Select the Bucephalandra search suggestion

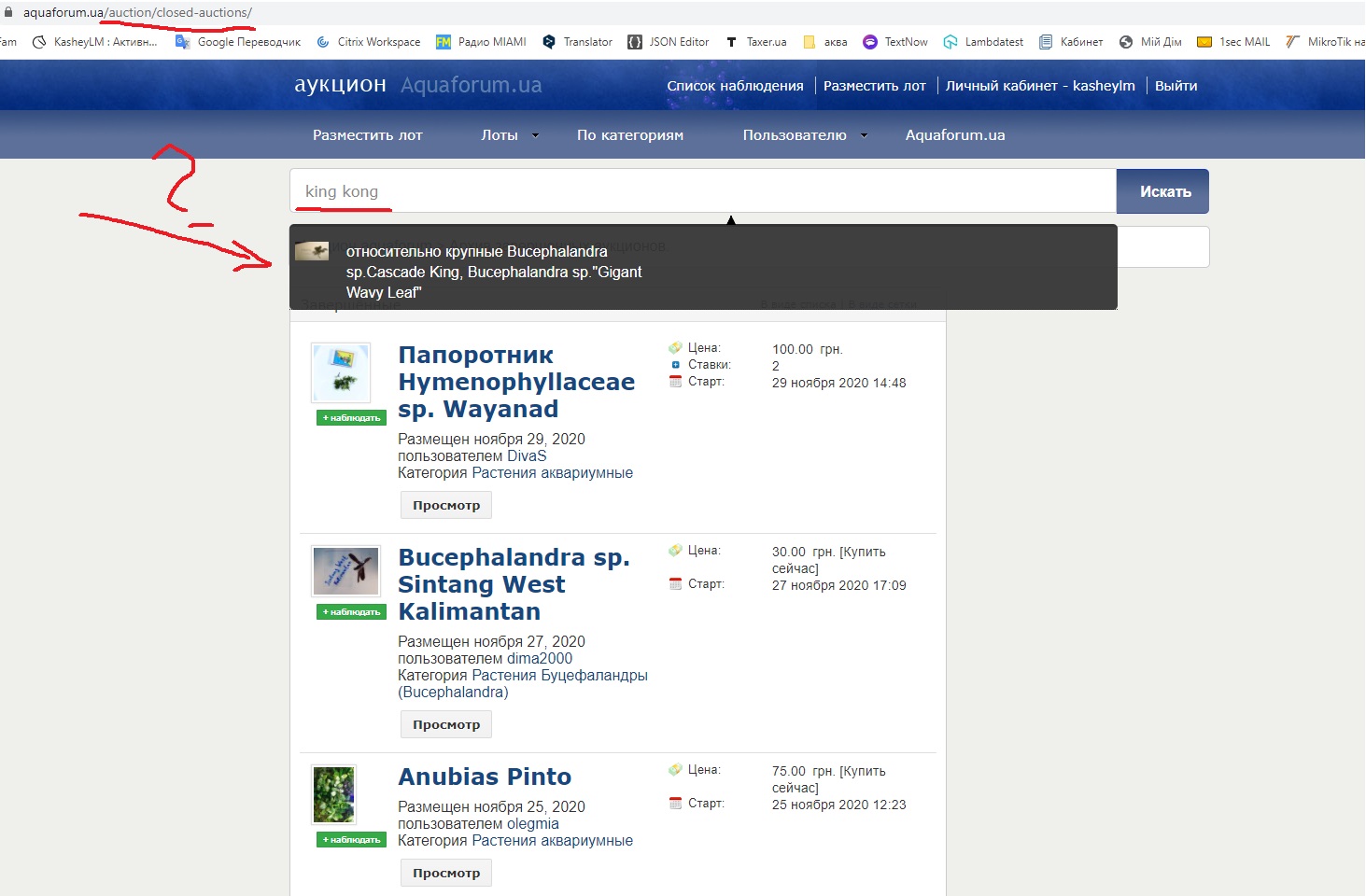(x=493, y=272)
